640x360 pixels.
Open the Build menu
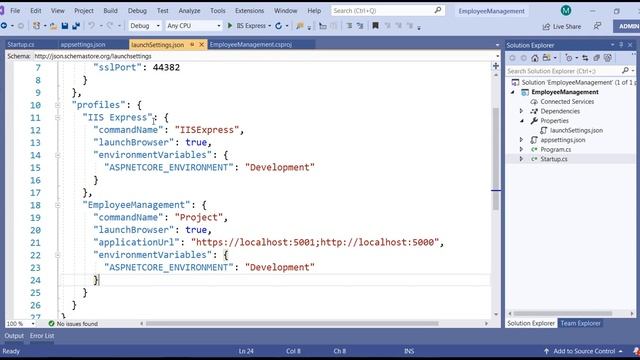[110, 11]
